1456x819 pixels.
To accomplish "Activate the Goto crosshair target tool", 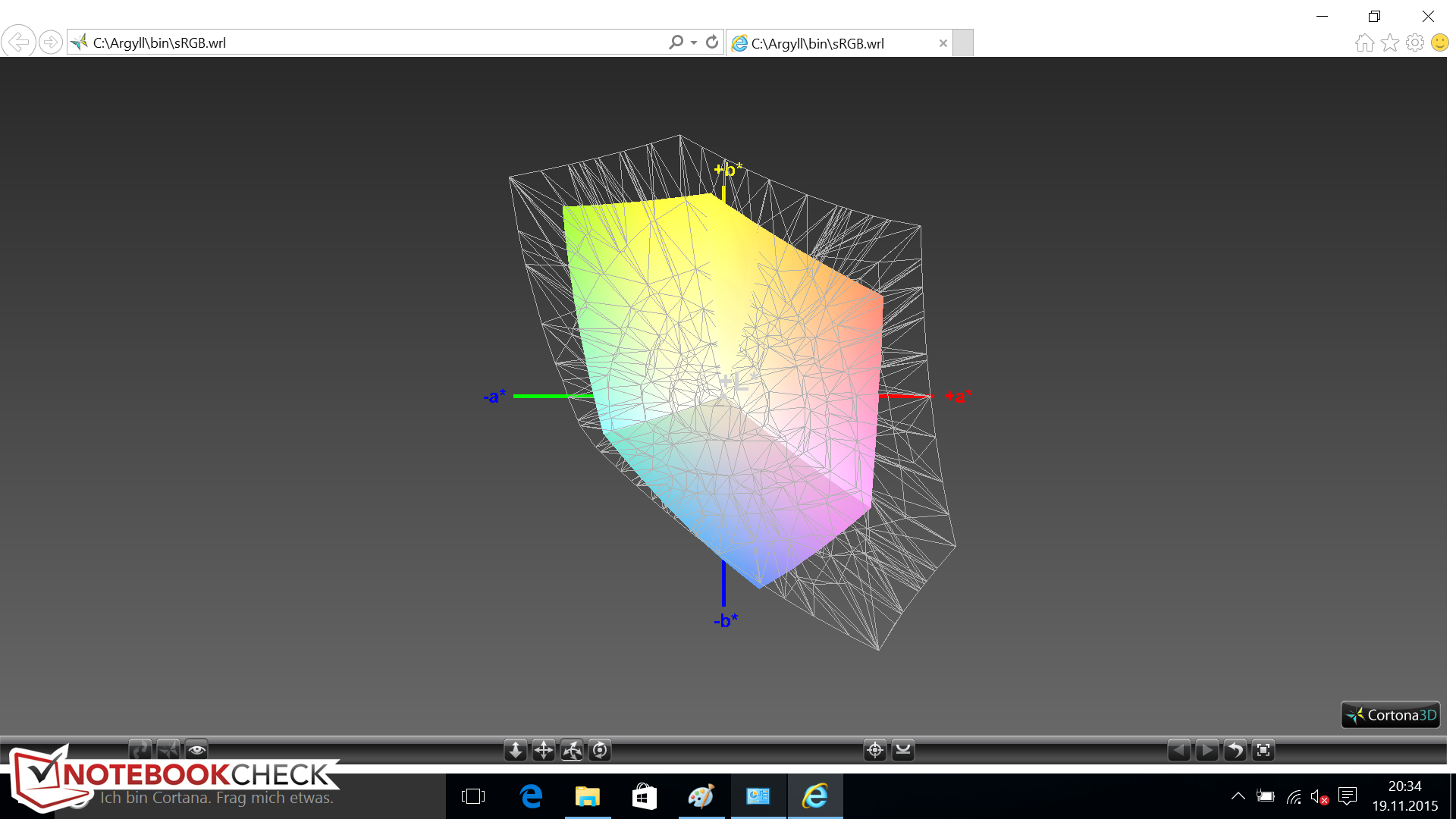I will coord(875,750).
